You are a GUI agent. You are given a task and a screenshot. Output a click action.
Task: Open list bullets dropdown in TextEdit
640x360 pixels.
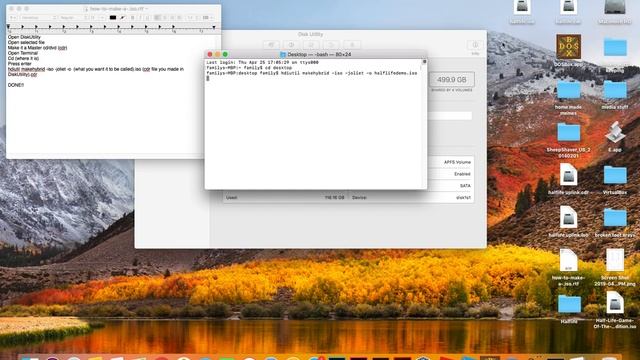point(207,18)
